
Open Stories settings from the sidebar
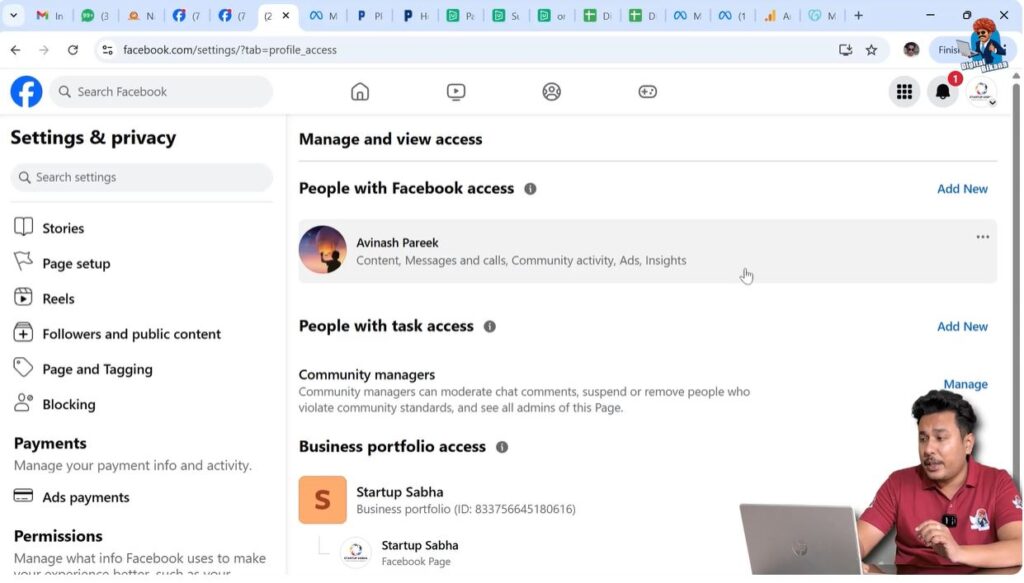pyautogui.click(x=62, y=228)
